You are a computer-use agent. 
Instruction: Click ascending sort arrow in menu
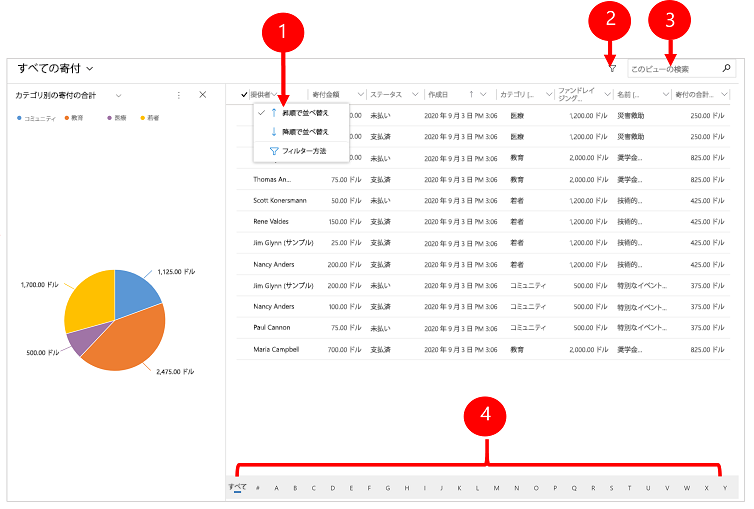(274, 112)
